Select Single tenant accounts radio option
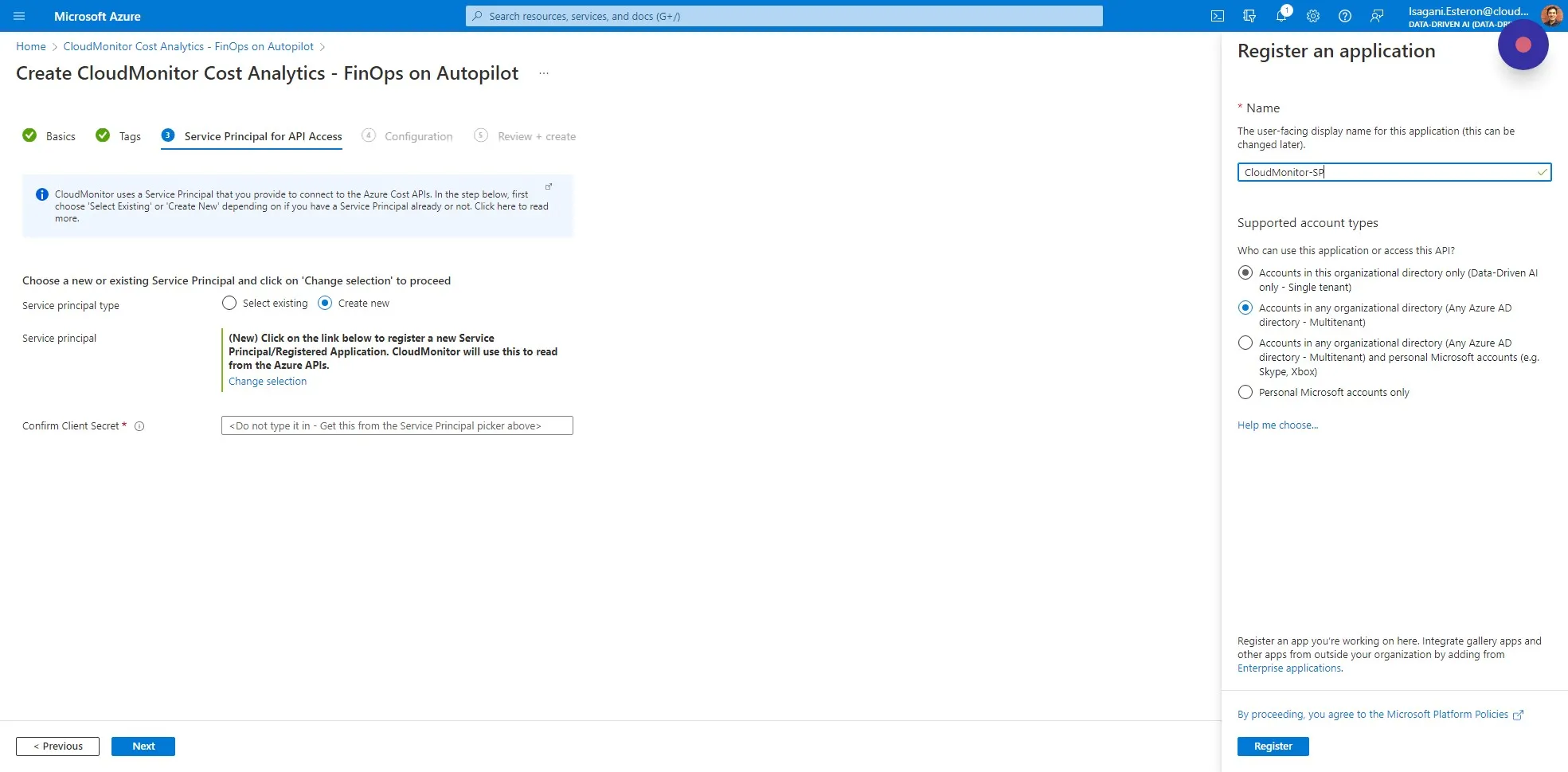Image resolution: width=1568 pixels, height=772 pixels. (1245, 272)
